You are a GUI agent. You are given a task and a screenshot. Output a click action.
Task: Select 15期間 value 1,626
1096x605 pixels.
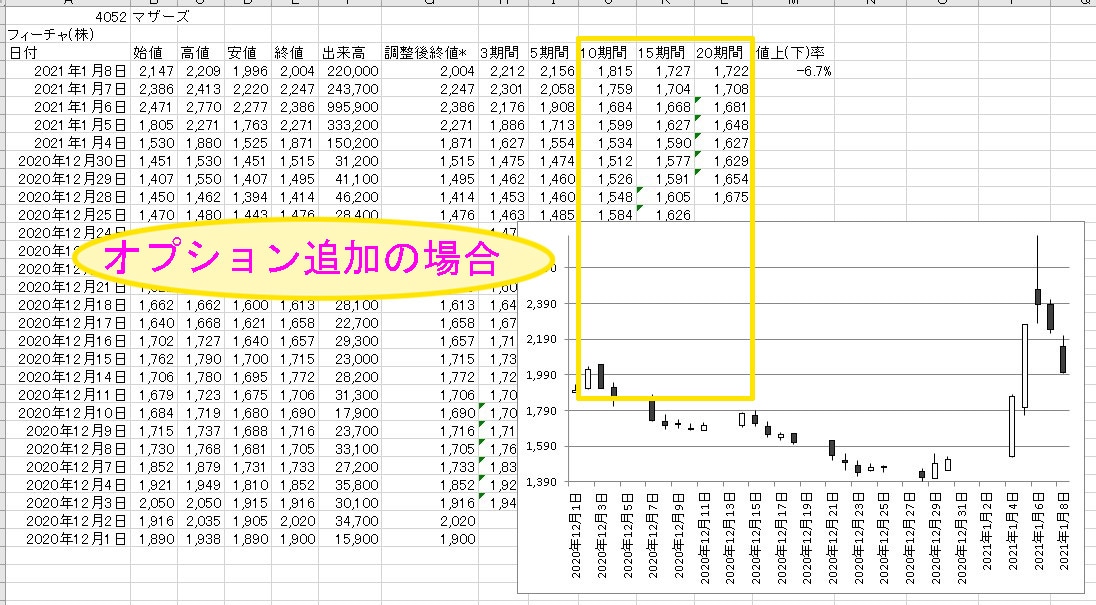(x=665, y=215)
